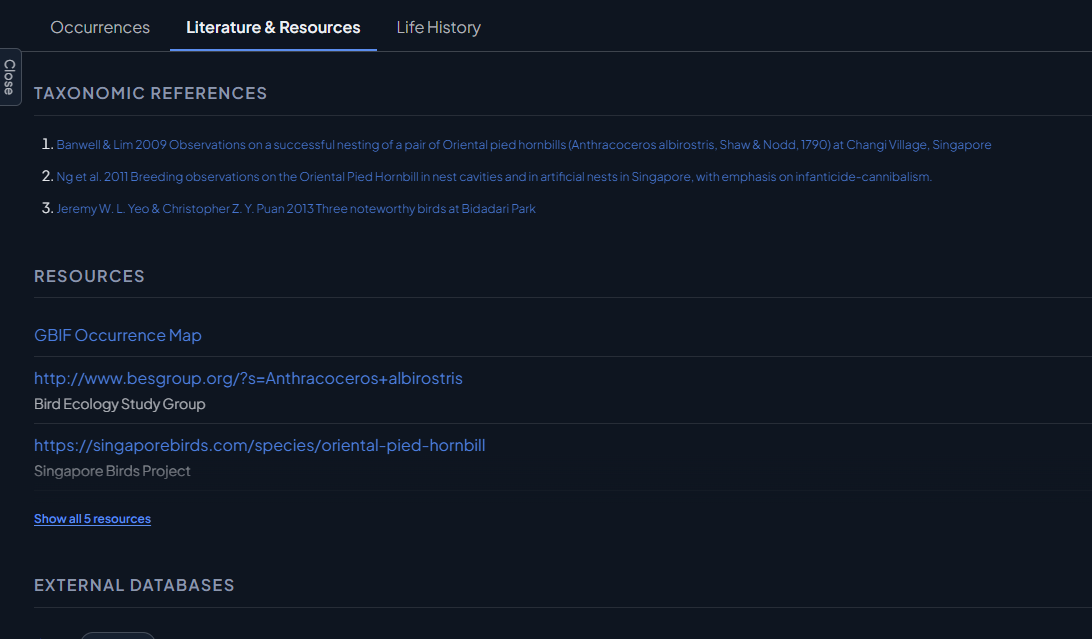The image size is (1092, 639).
Task: Open the GBIF Occurrence Map link
Action: (x=118, y=335)
